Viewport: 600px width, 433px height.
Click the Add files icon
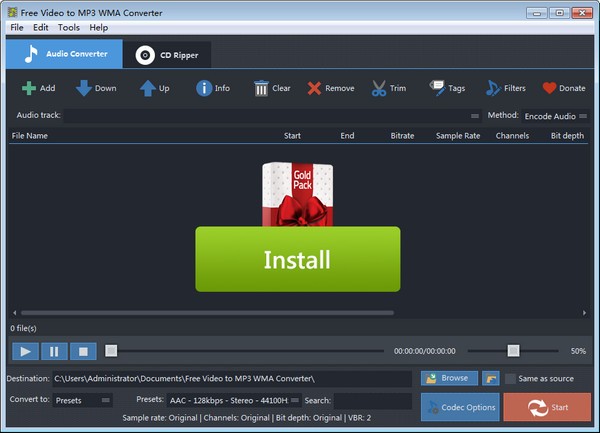click(x=28, y=88)
